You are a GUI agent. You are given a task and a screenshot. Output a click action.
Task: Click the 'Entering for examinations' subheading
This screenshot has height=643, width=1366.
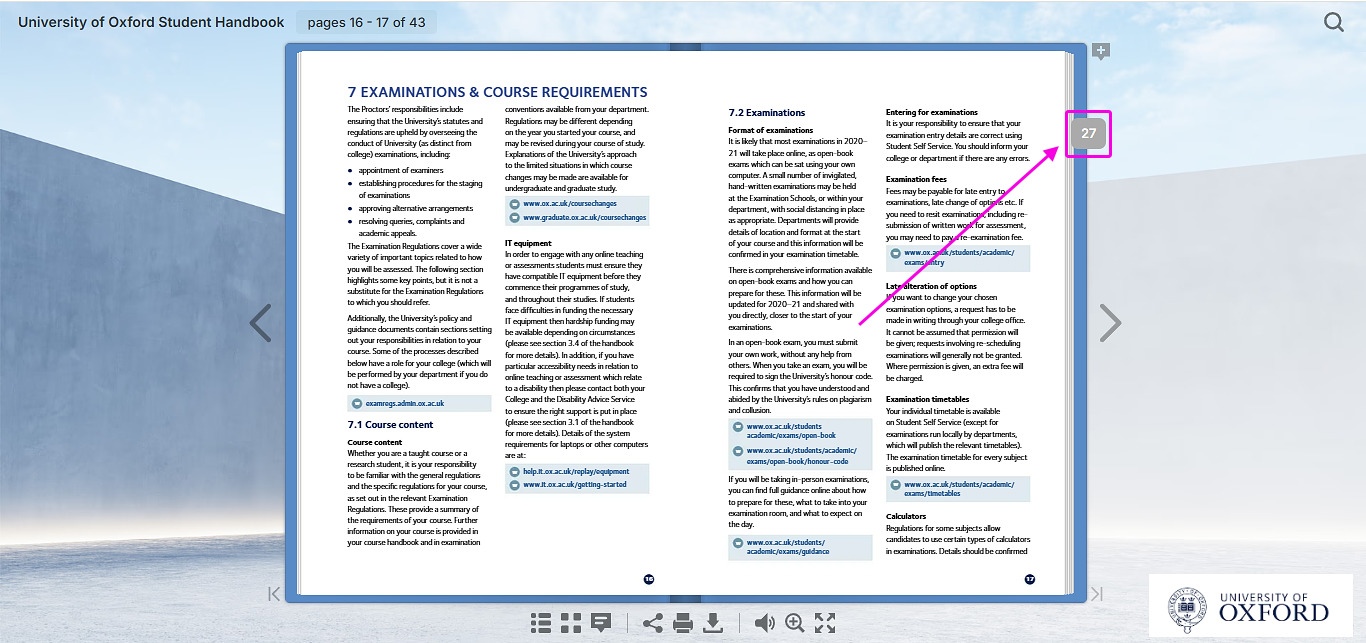point(932,112)
